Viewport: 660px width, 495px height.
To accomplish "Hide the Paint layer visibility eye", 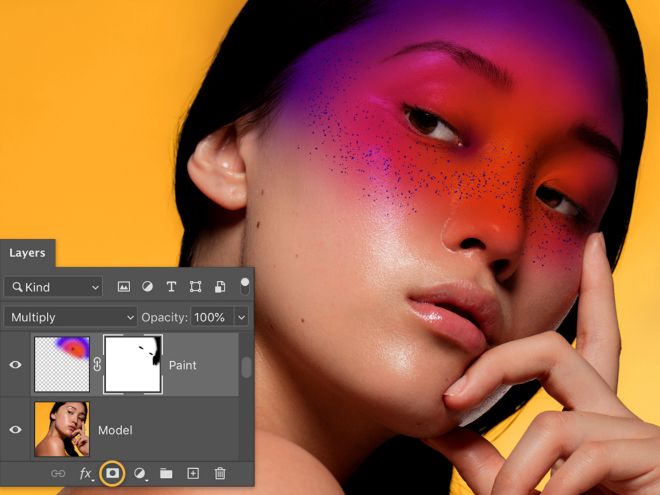I will point(15,365).
